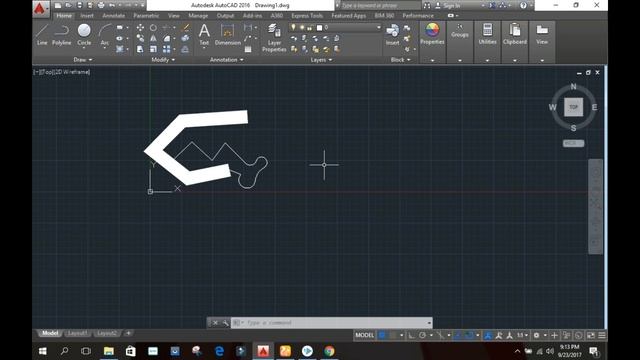This screenshot has width=640, height=360.
Task: Add a new layout with plus button
Action: click(x=128, y=333)
